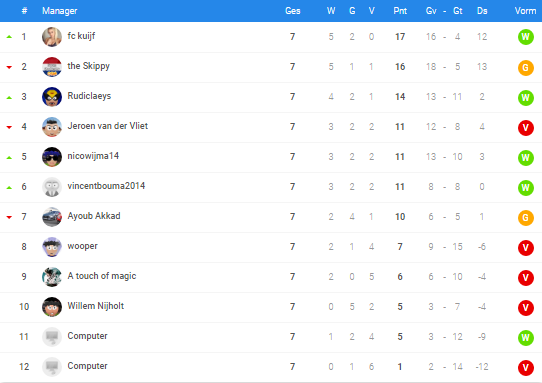Sort by the Manager column header
Screen dimensions: 542x383
tap(59, 11)
